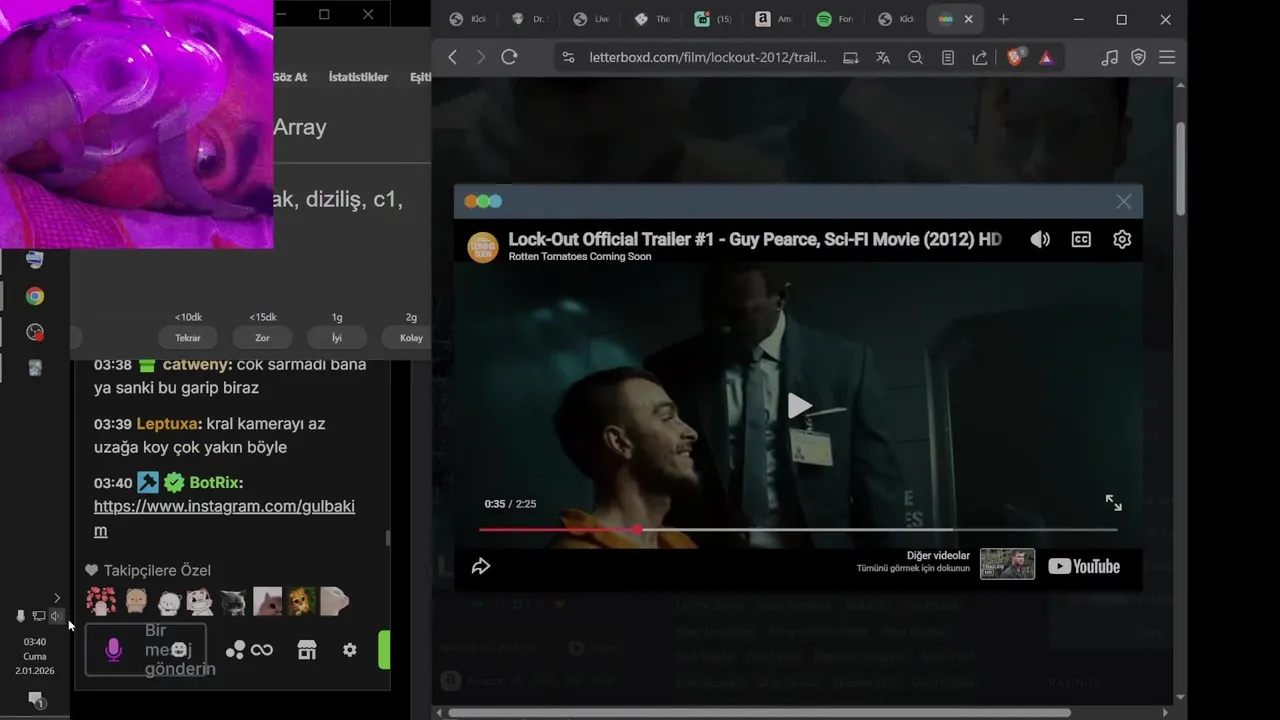The height and width of the screenshot is (720, 1280).
Task: Open the VPN shield icon
Action: (x=1138, y=58)
